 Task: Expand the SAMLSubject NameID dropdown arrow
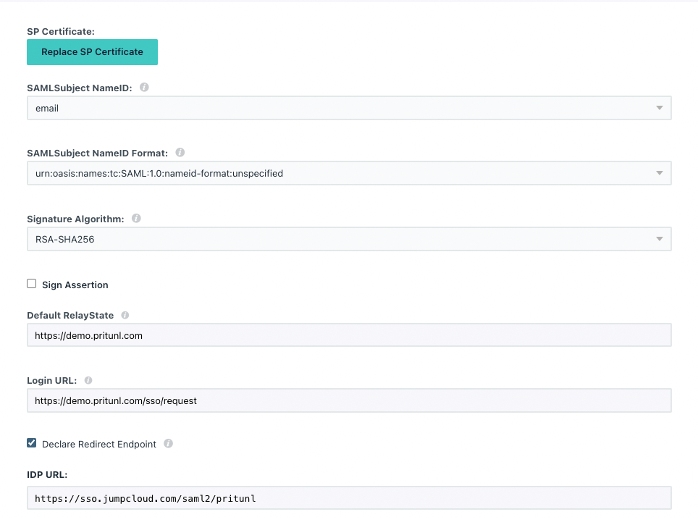(659, 108)
